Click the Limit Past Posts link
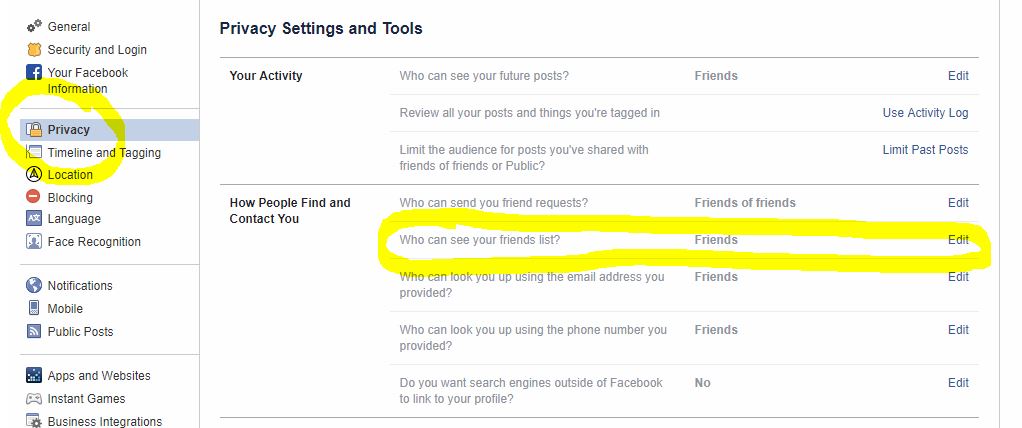 click(x=925, y=150)
